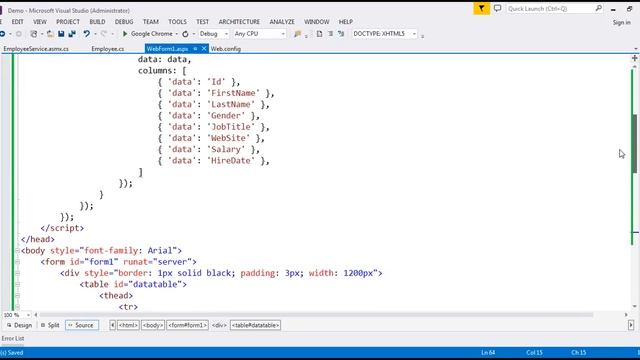
Task: Click the Open File folder icon
Action: 50,34
